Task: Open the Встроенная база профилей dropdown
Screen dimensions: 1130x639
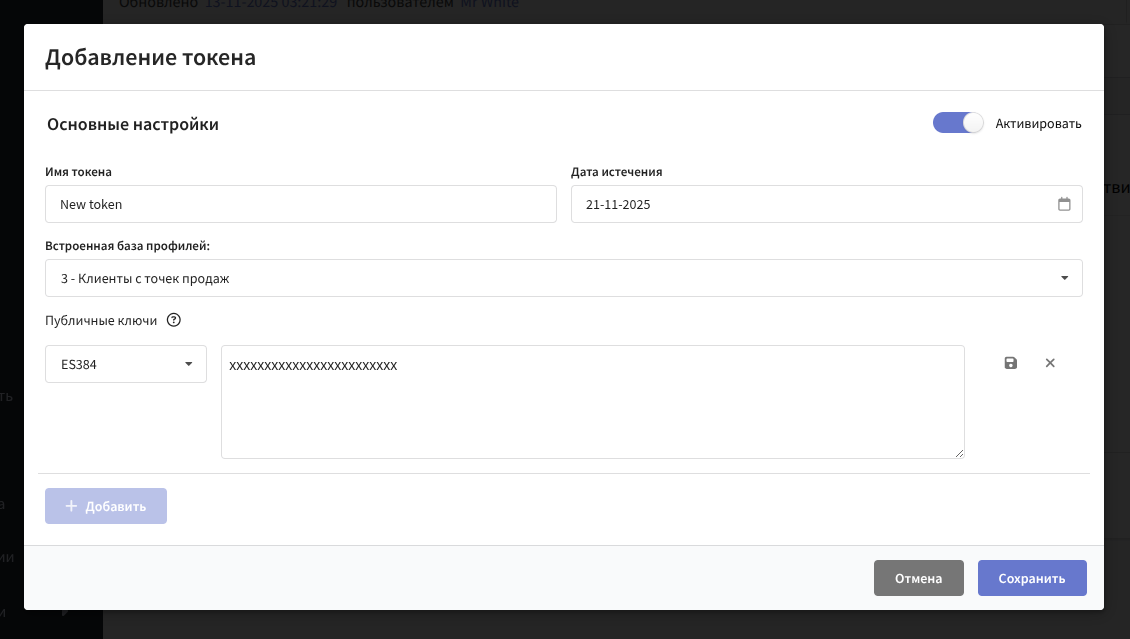Action: pyautogui.click(x=563, y=278)
